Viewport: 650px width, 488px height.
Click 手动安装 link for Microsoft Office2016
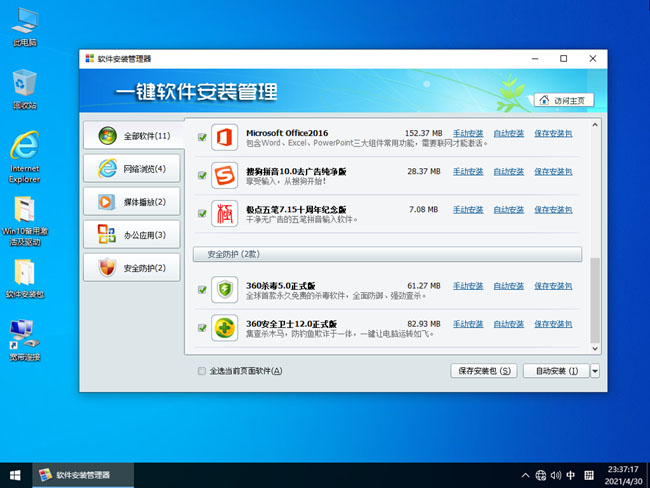[x=468, y=134]
